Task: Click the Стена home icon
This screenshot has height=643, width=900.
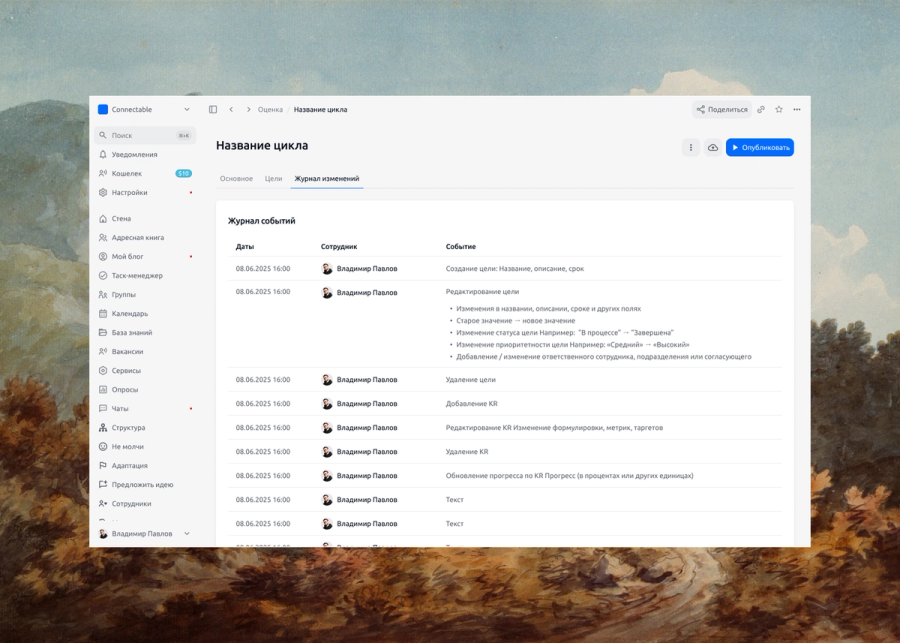Action: pyautogui.click(x=103, y=219)
